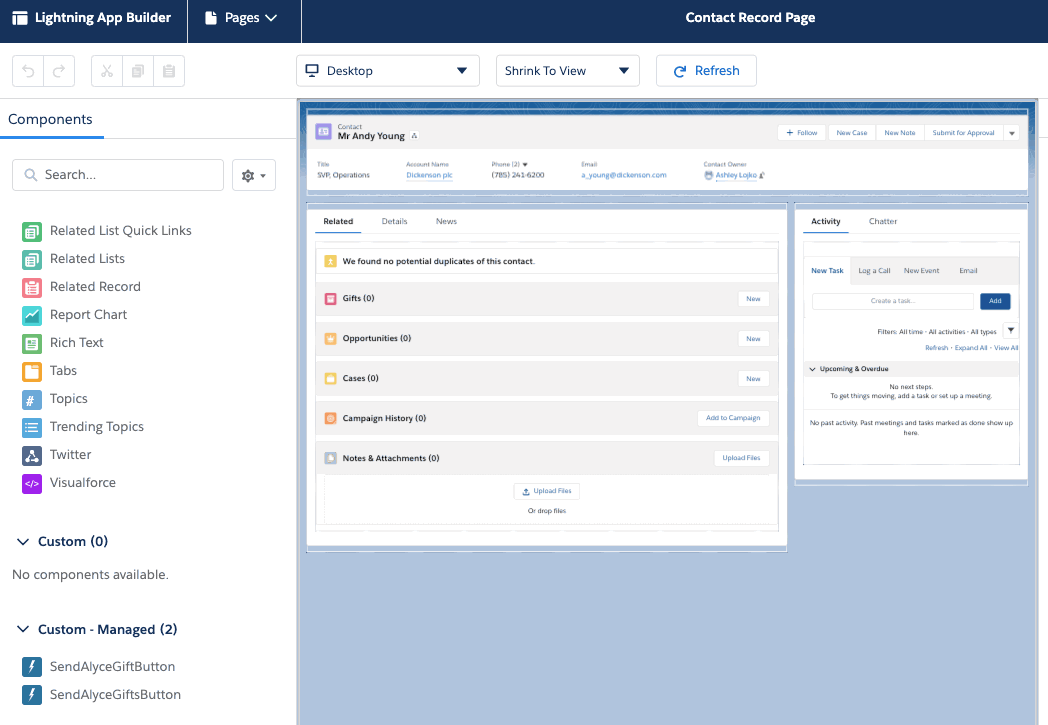Click the Opportunities related list icon
Image resolution: width=1048 pixels, height=725 pixels.
[x=330, y=339]
